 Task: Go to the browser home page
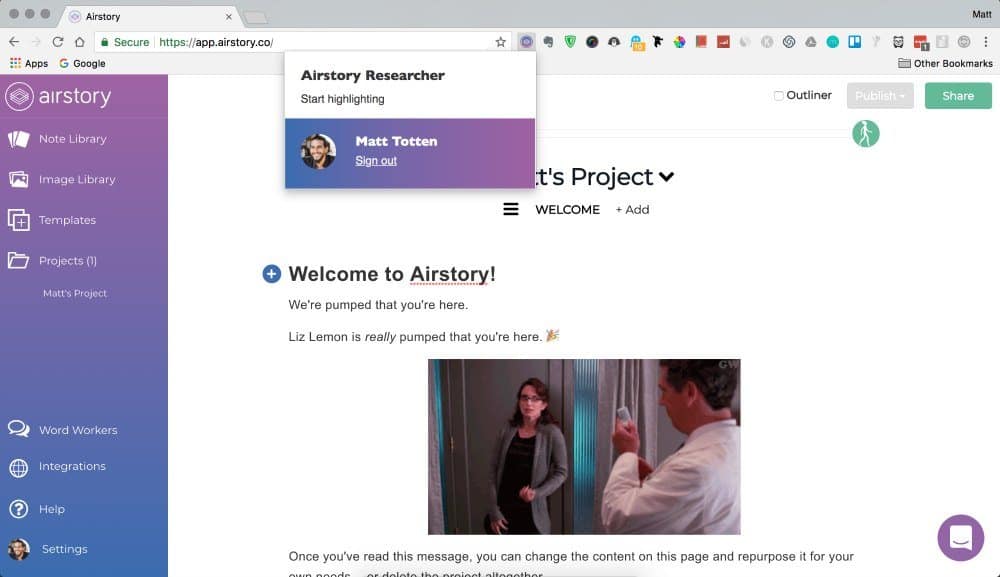point(80,42)
